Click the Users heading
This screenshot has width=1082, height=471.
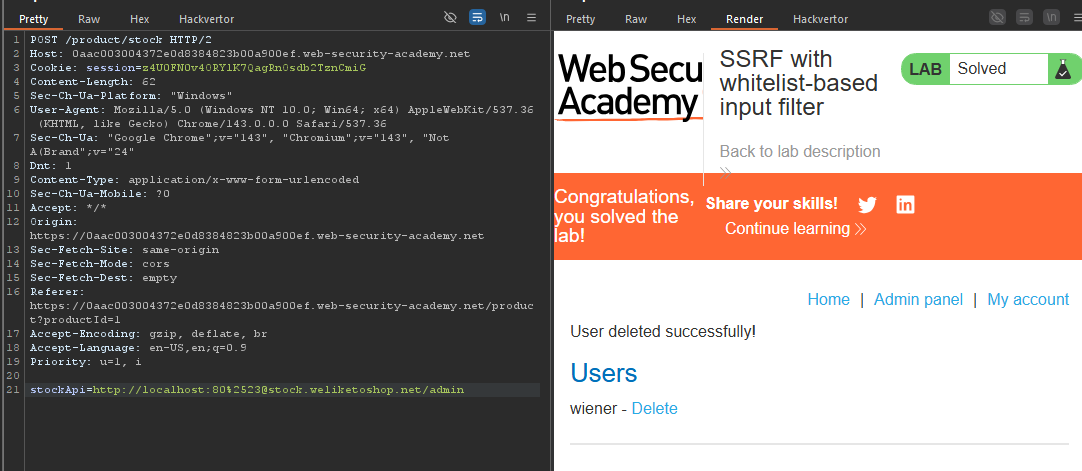point(604,373)
